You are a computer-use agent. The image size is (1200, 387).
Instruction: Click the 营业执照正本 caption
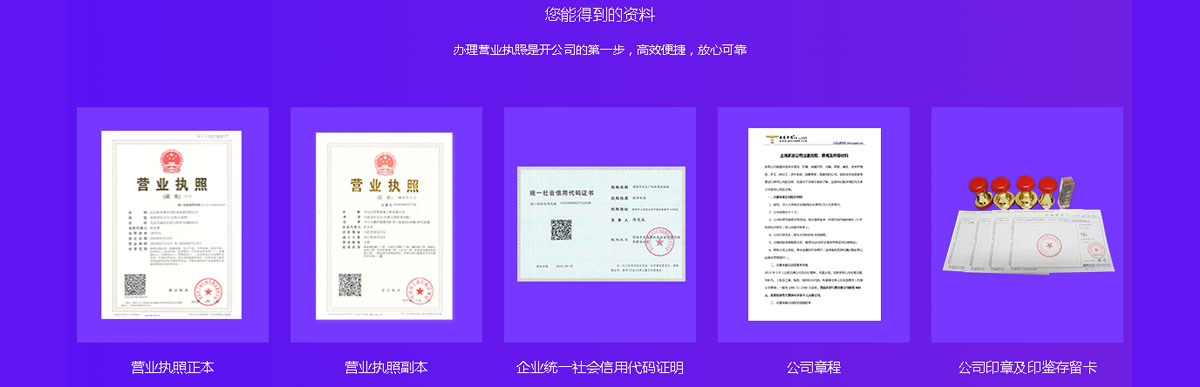[x=172, y=367]
